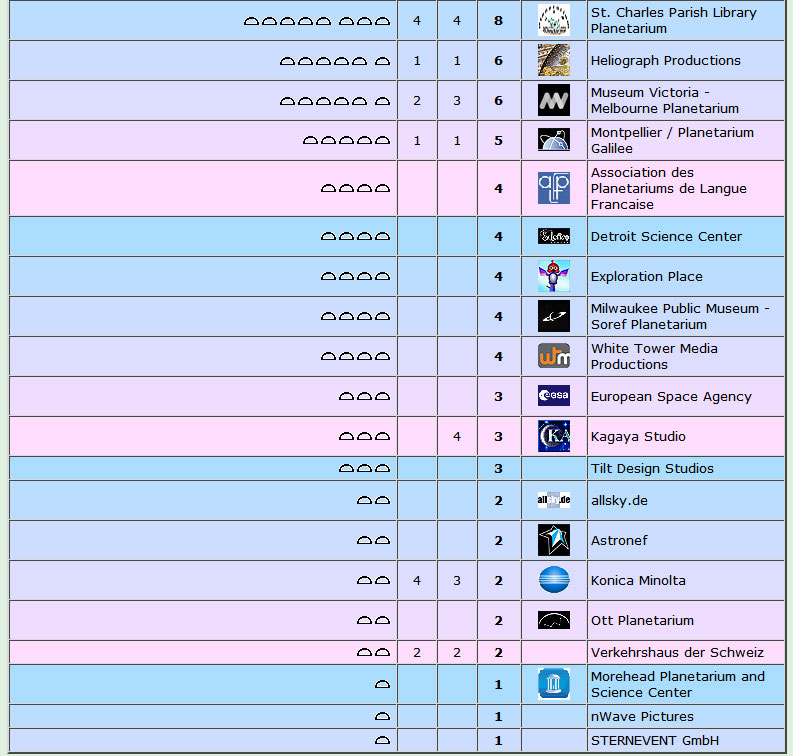Click the White Tower Media wtm logo
This screenshot has width=793, height=756.
click(554, 356)
